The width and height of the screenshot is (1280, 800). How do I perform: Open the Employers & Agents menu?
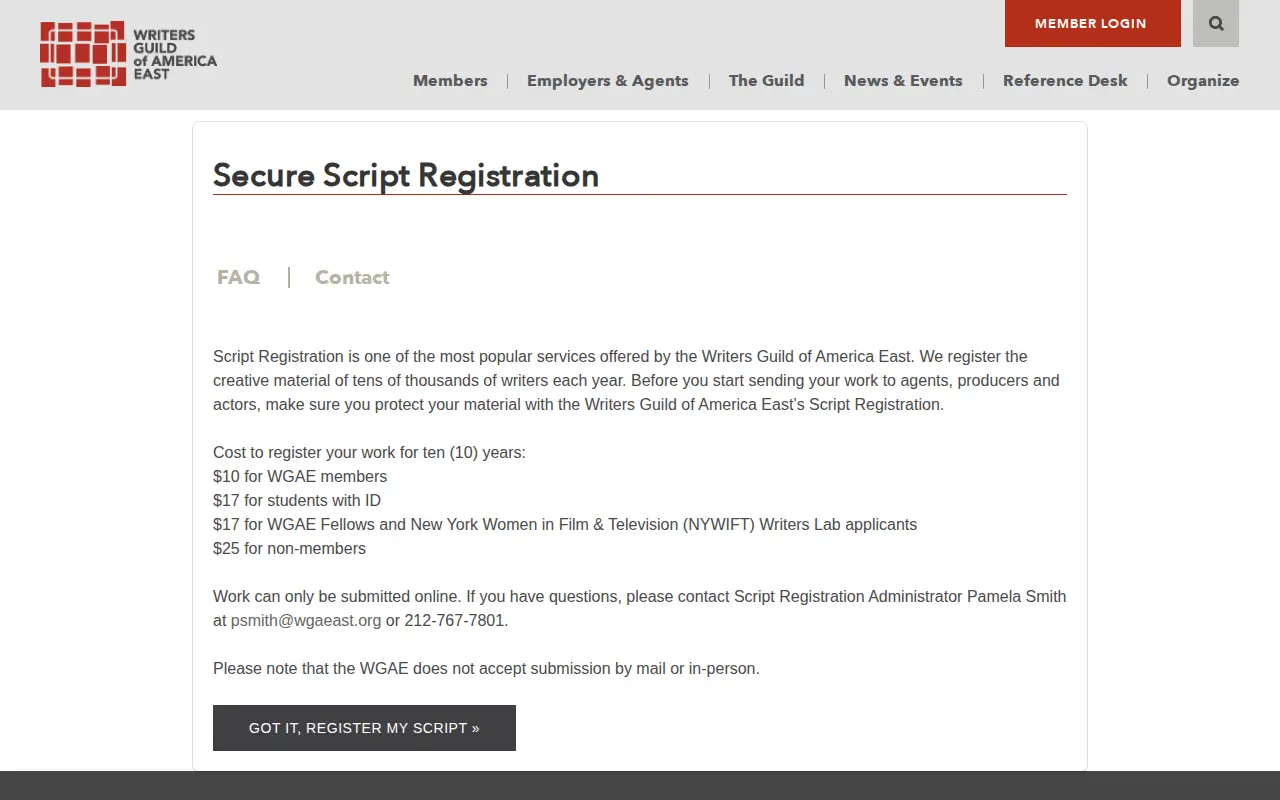click(608, 81)
